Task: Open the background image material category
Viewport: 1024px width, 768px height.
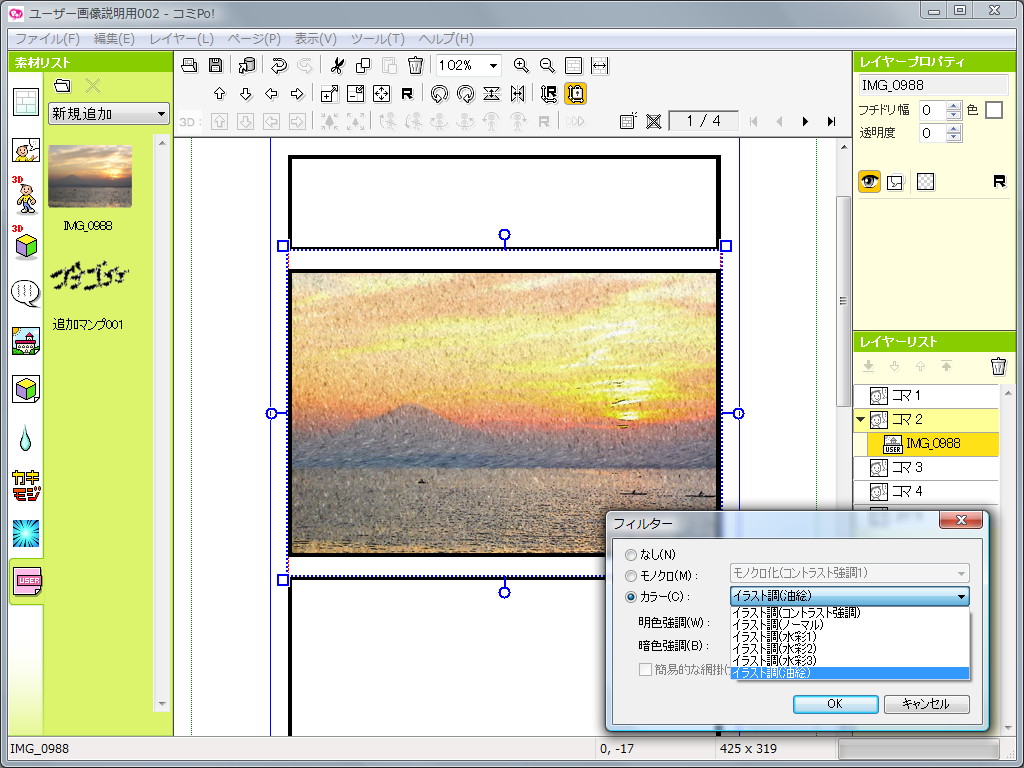Action: point(26,341)
